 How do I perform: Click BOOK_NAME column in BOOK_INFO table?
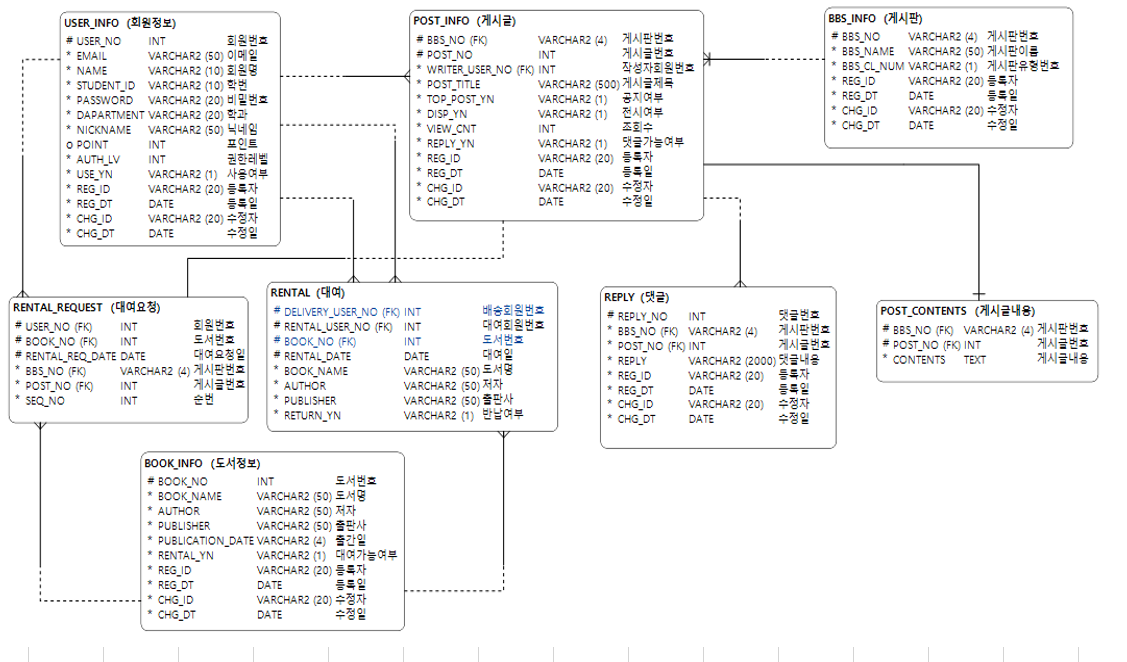[x=190, y=496]
